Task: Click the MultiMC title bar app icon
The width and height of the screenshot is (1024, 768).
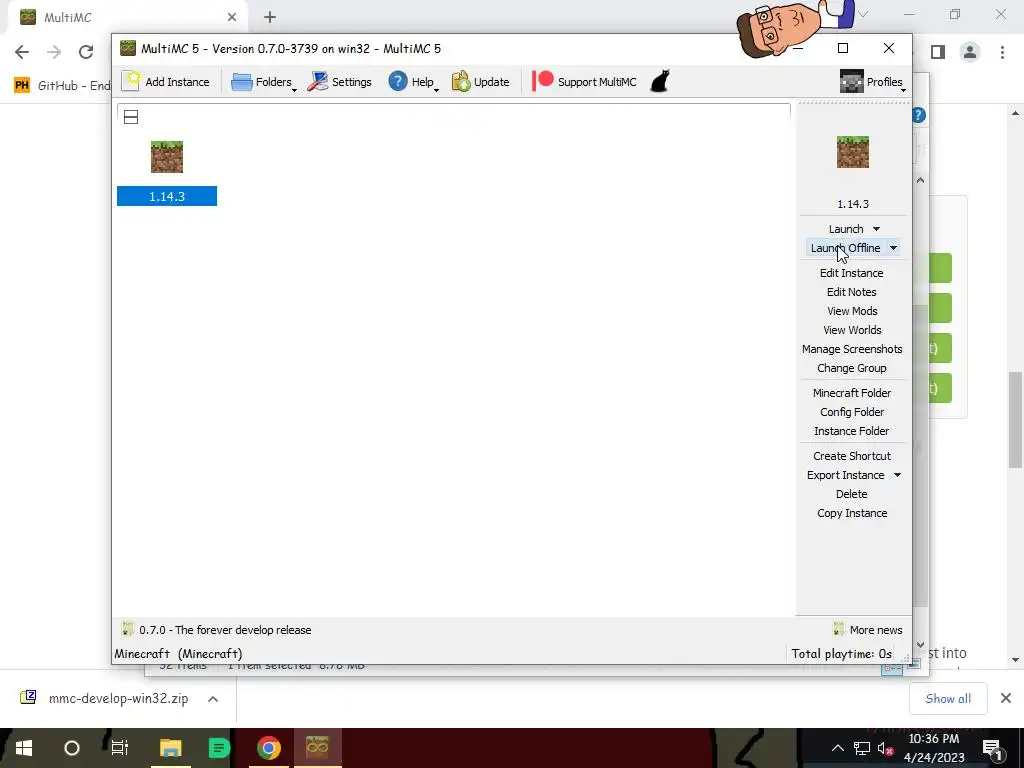Action: pos(128,48)
